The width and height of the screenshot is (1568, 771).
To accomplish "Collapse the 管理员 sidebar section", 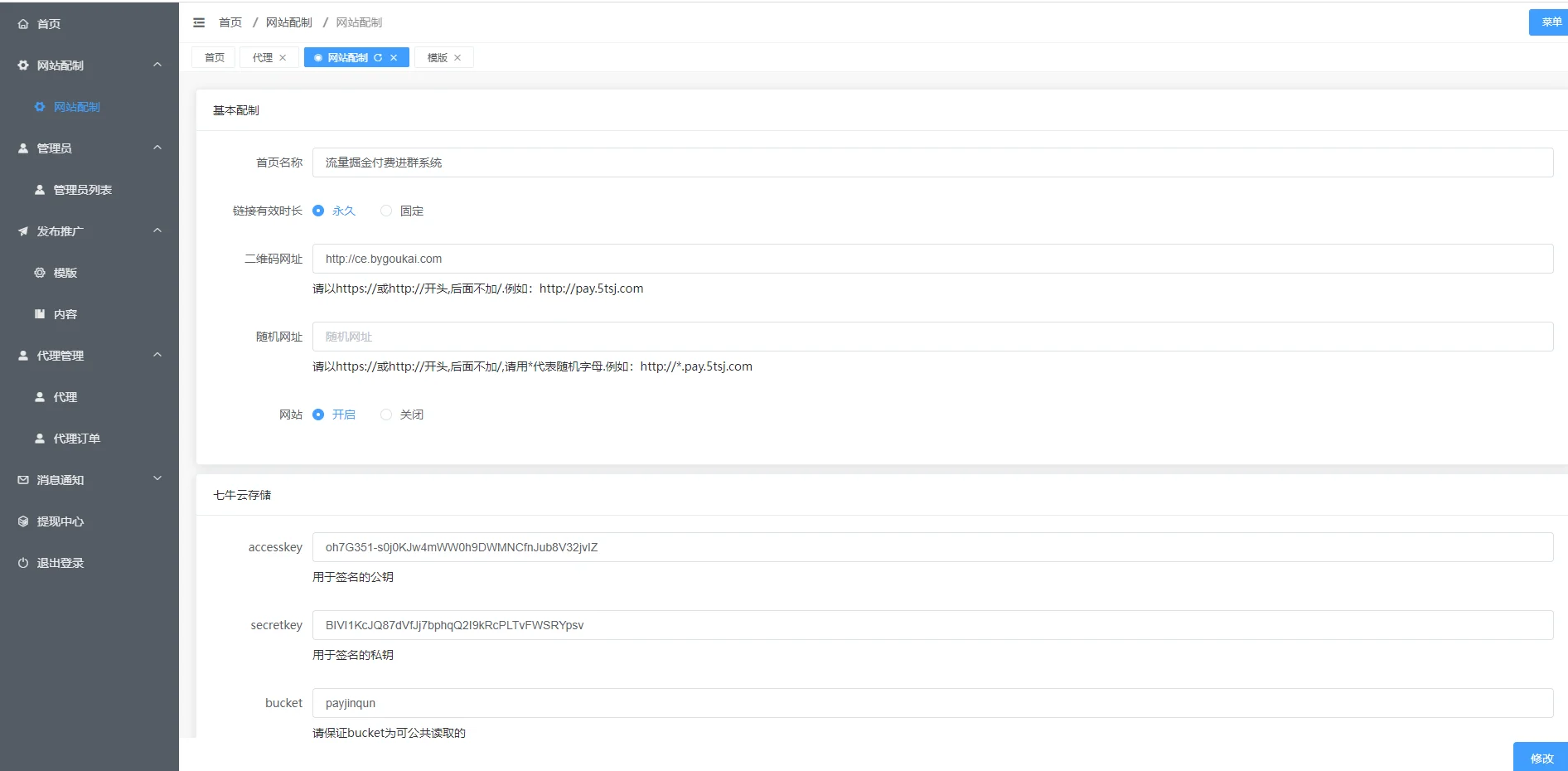I will pos(157,148).
